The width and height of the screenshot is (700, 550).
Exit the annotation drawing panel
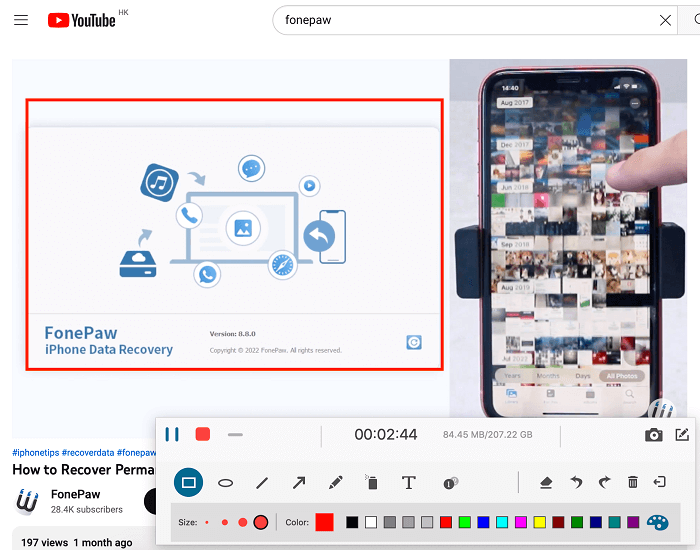click(x=659, y=482)
